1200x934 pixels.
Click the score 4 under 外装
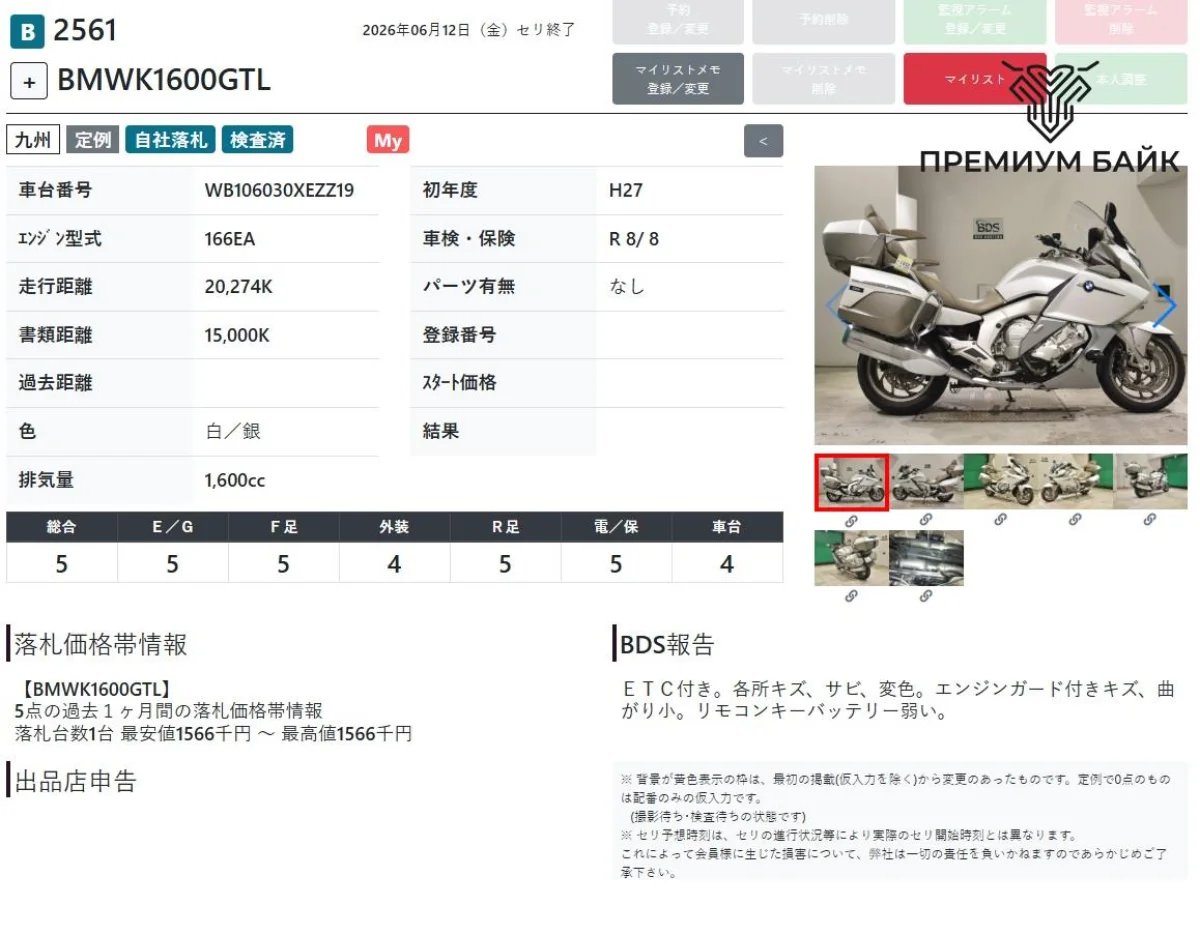tap(394, 564)
